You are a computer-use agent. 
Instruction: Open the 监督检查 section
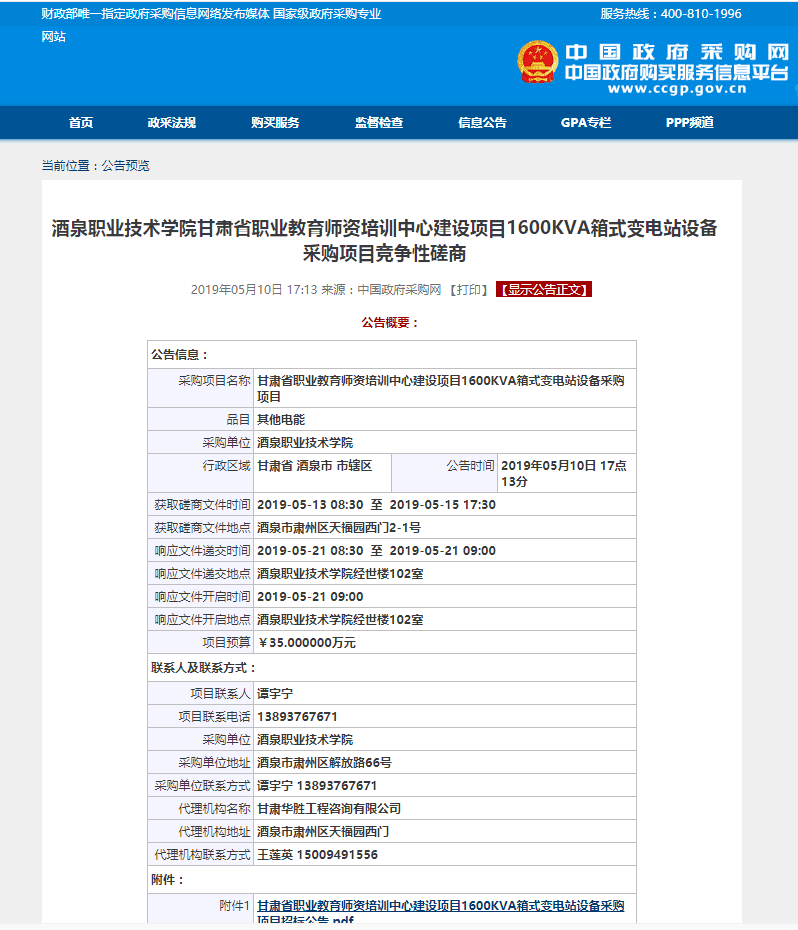(379, 123)
